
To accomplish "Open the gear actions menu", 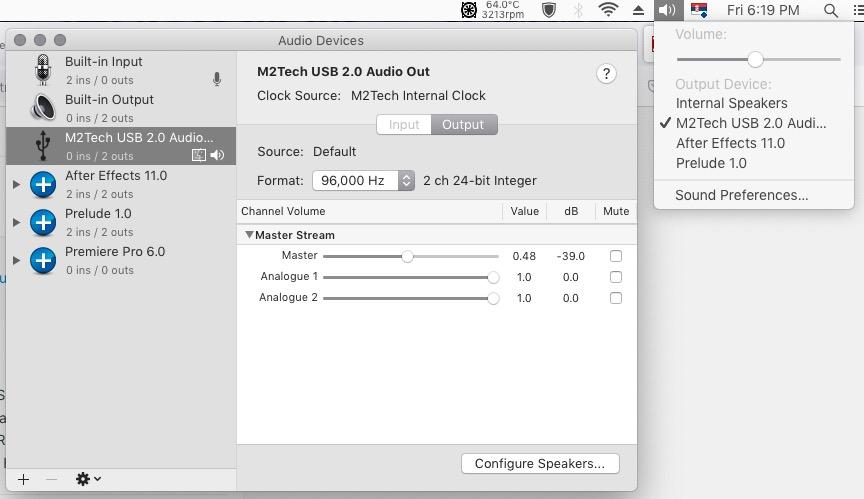I will (88, 479).
